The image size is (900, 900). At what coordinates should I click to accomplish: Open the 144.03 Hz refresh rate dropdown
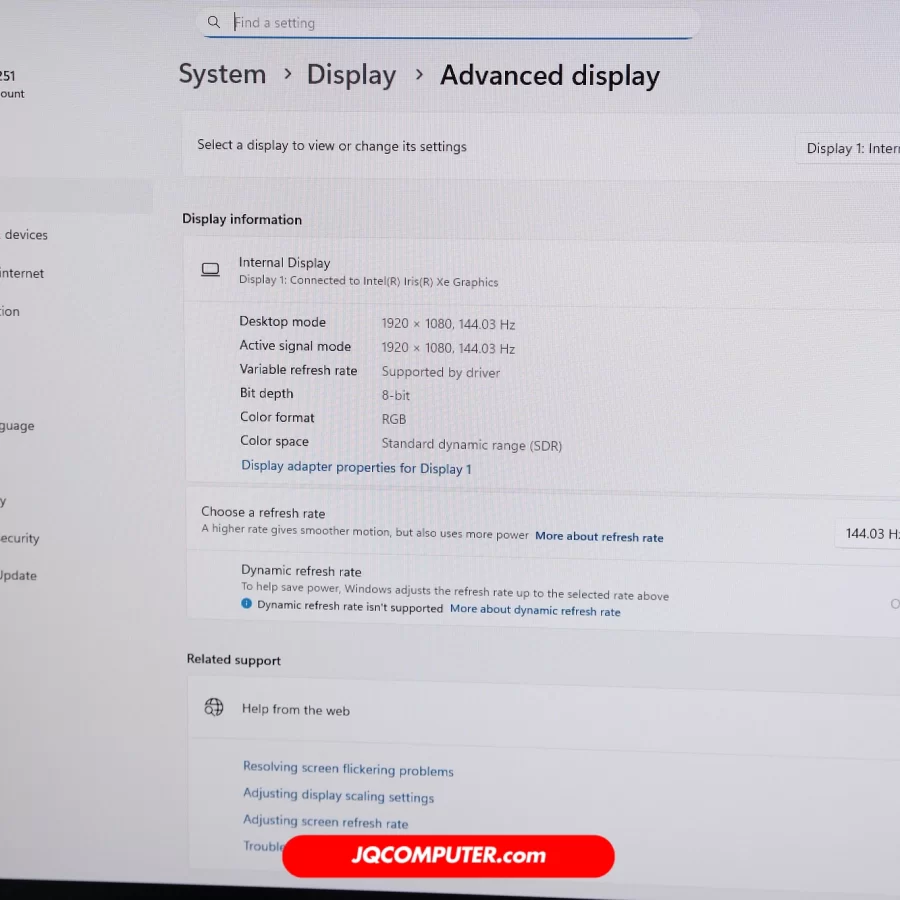tap(870, 534)
